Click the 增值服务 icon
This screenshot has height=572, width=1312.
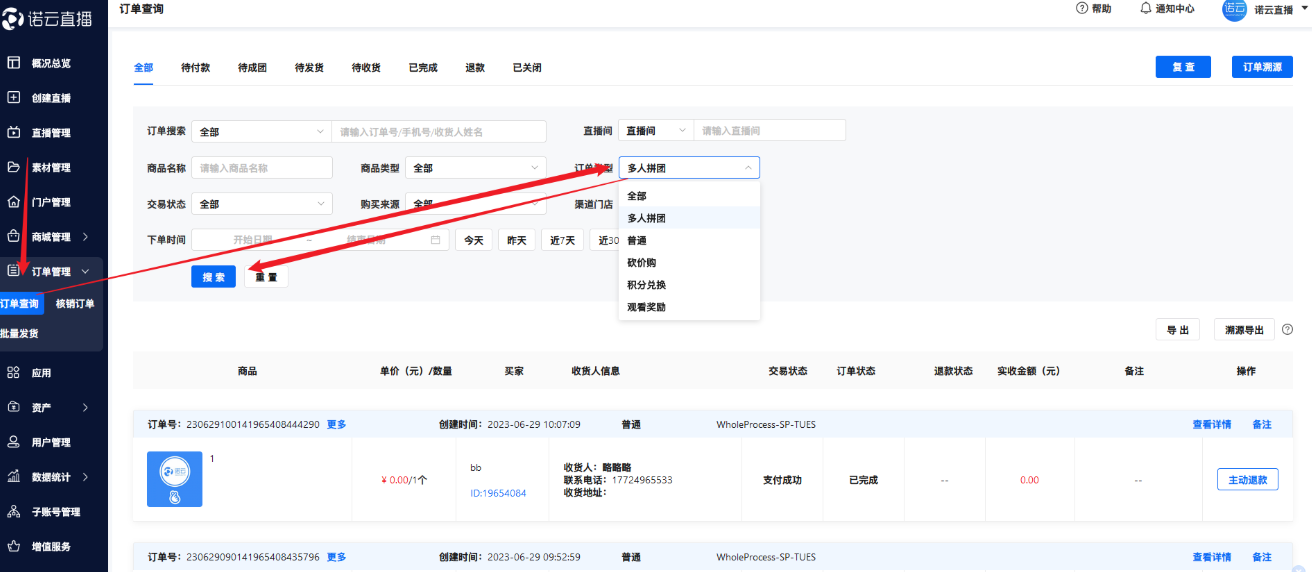[x=14, y=546]
